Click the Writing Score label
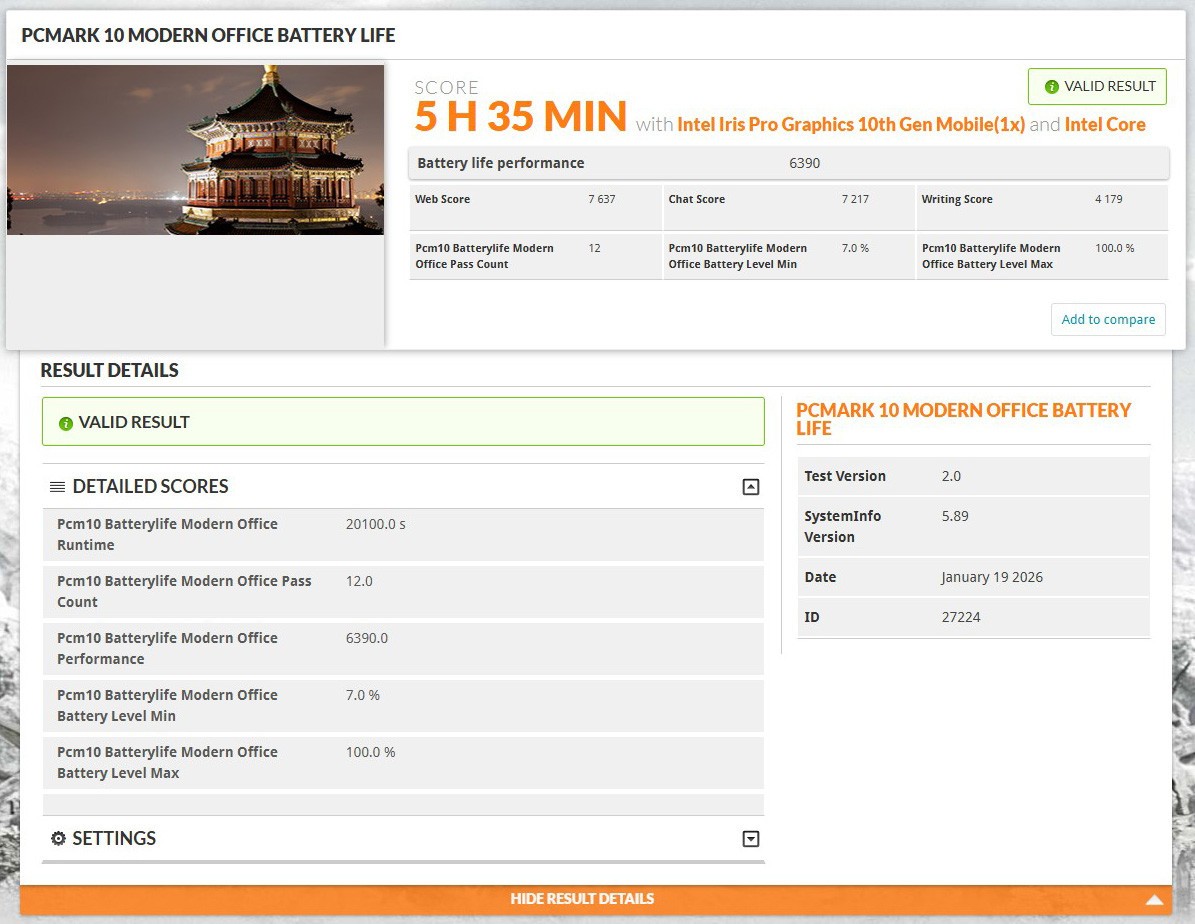1195x924 pixels. tap(957, 199)
